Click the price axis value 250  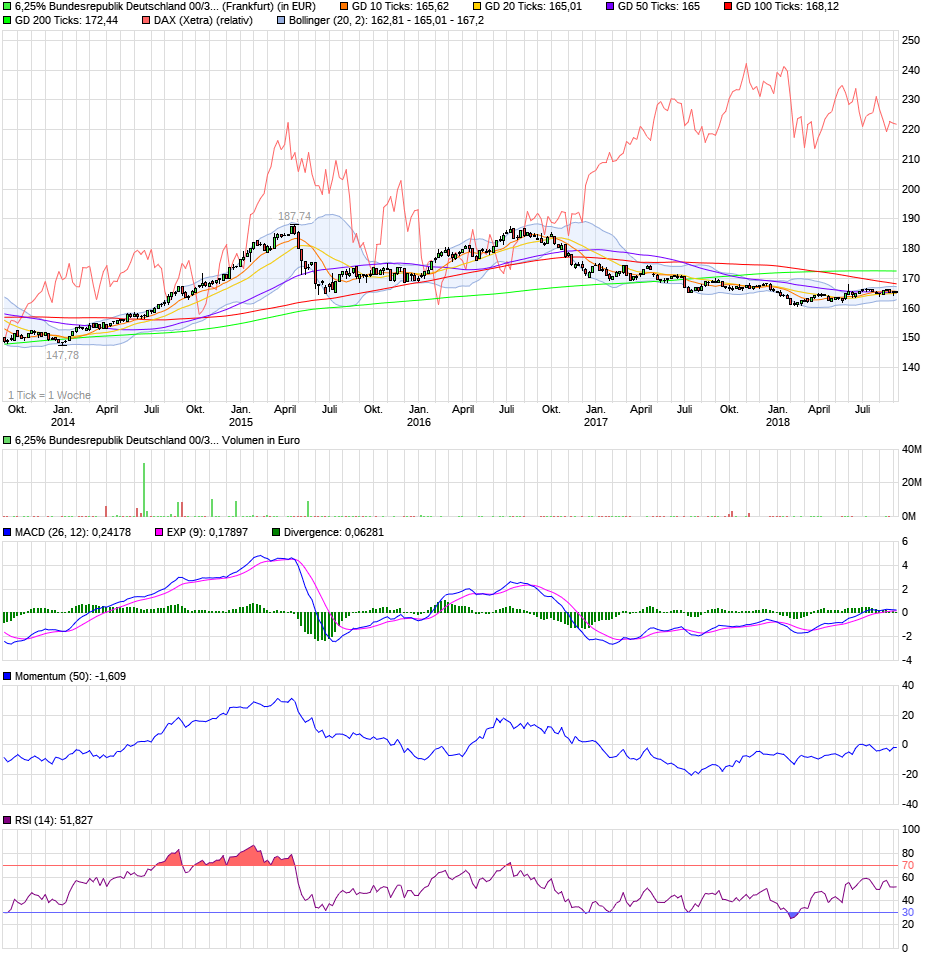(x=911, y=40)
